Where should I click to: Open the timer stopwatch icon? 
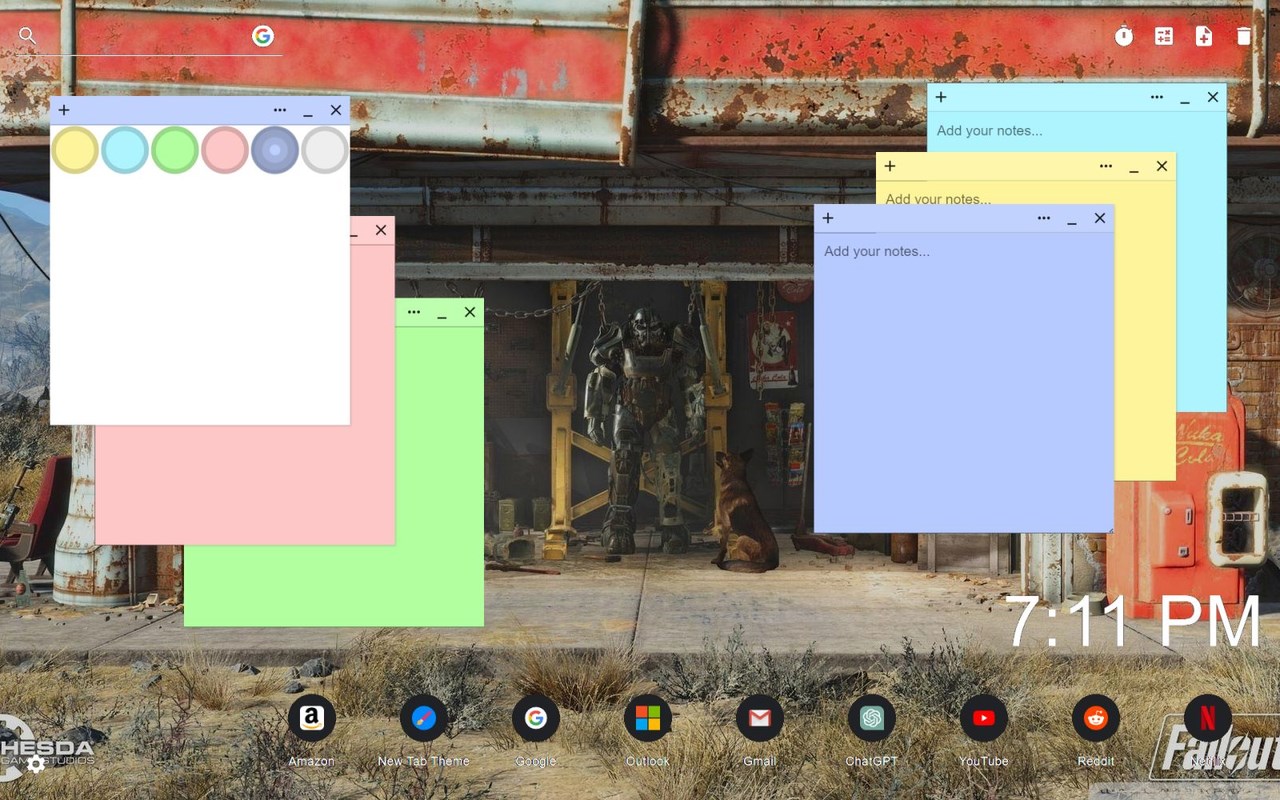1124,36
